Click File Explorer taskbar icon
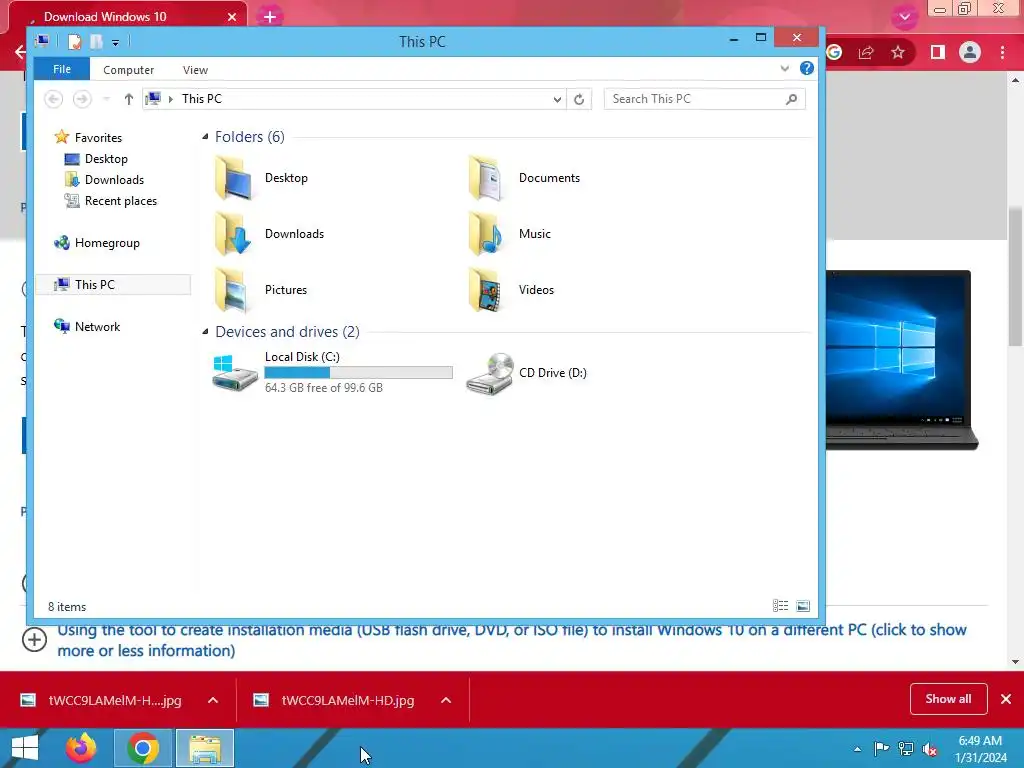 point(205,748)
